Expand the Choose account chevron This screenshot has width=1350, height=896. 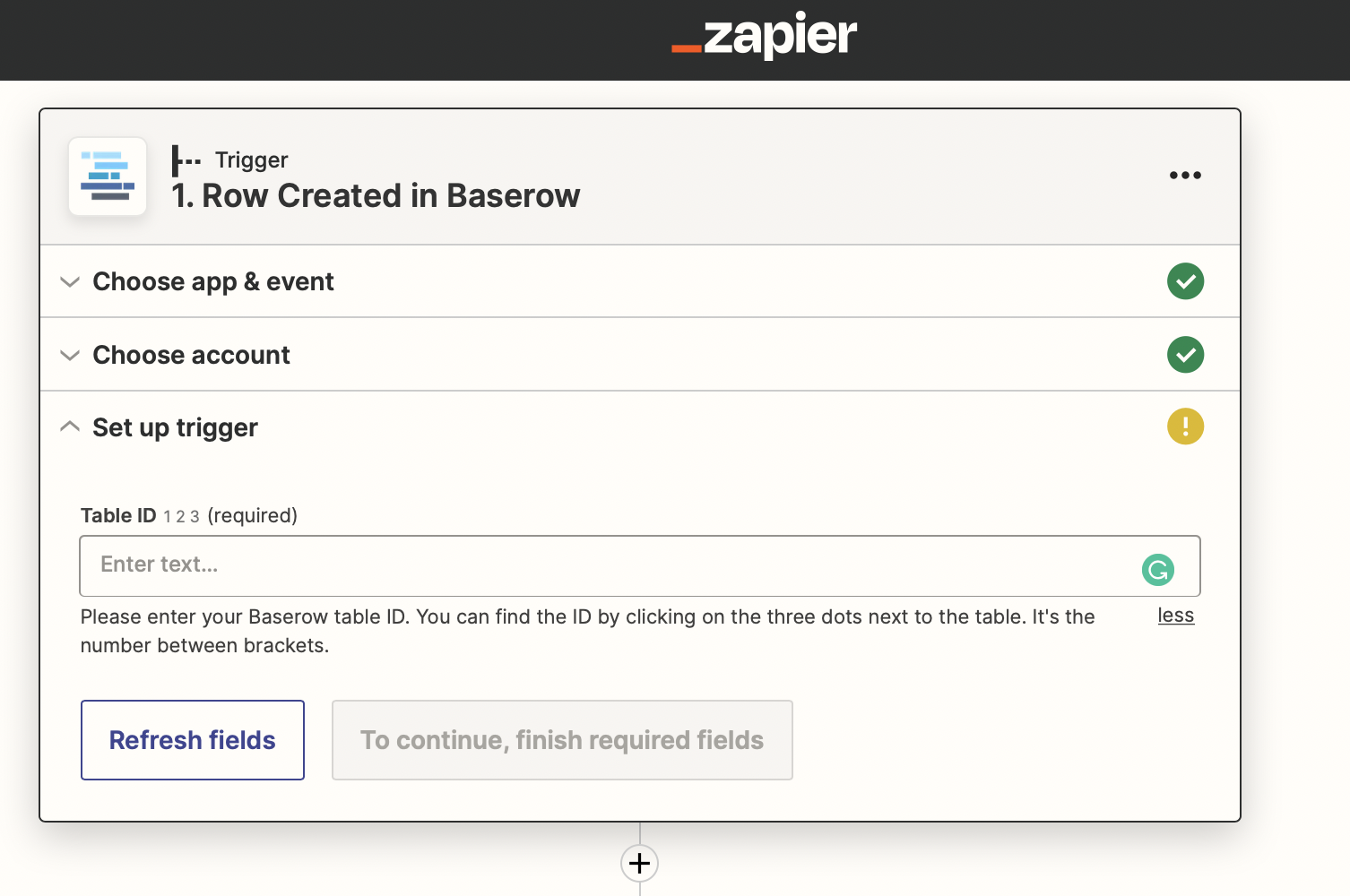click(70, 356)
